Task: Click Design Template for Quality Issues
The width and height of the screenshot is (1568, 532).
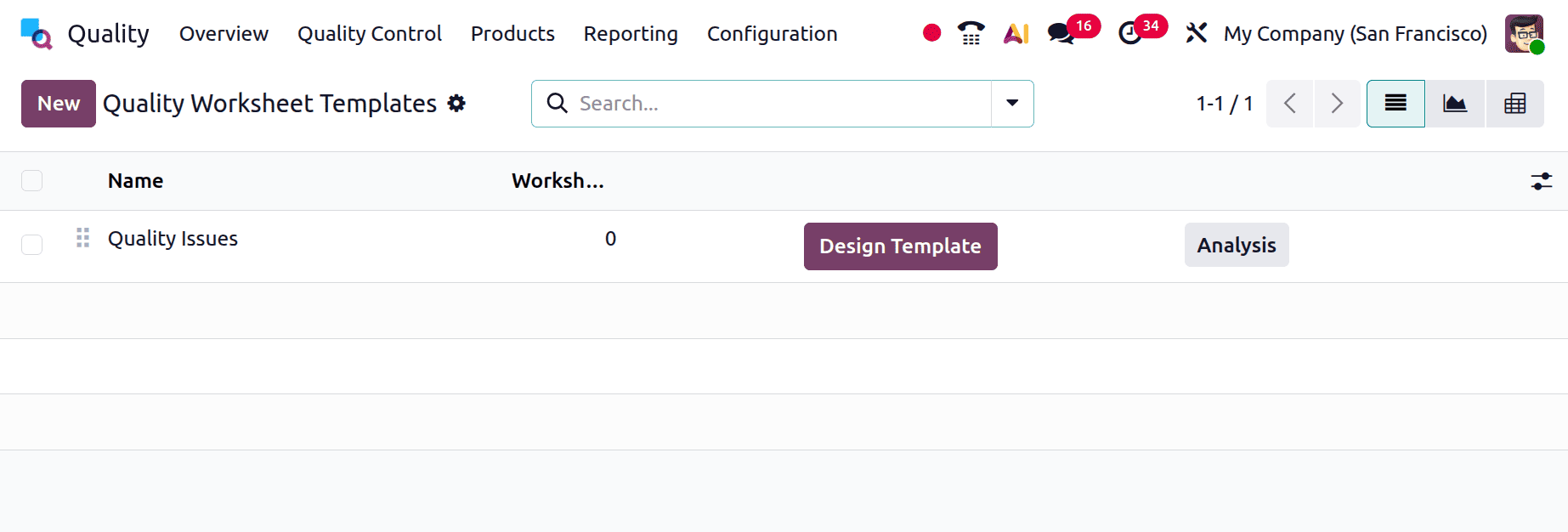Action: (x=900, y=246)
